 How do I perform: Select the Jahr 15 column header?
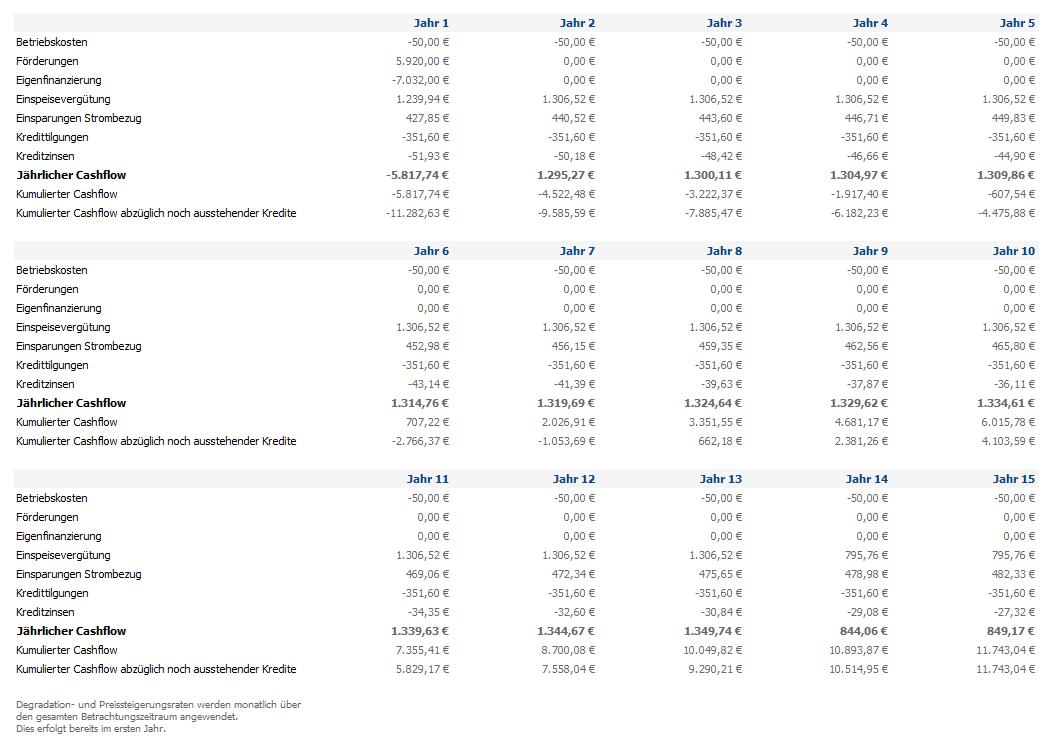[x=1014, y=479]
